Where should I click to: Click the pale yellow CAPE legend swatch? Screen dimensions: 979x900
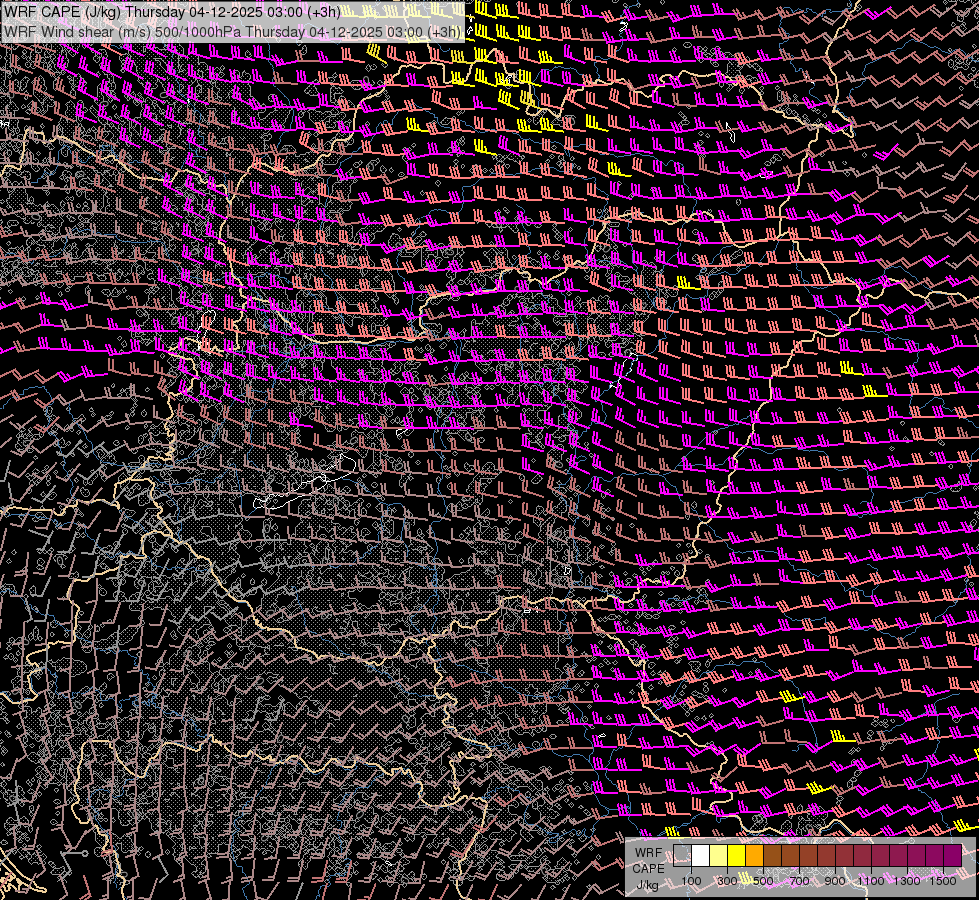pos(719,855)
